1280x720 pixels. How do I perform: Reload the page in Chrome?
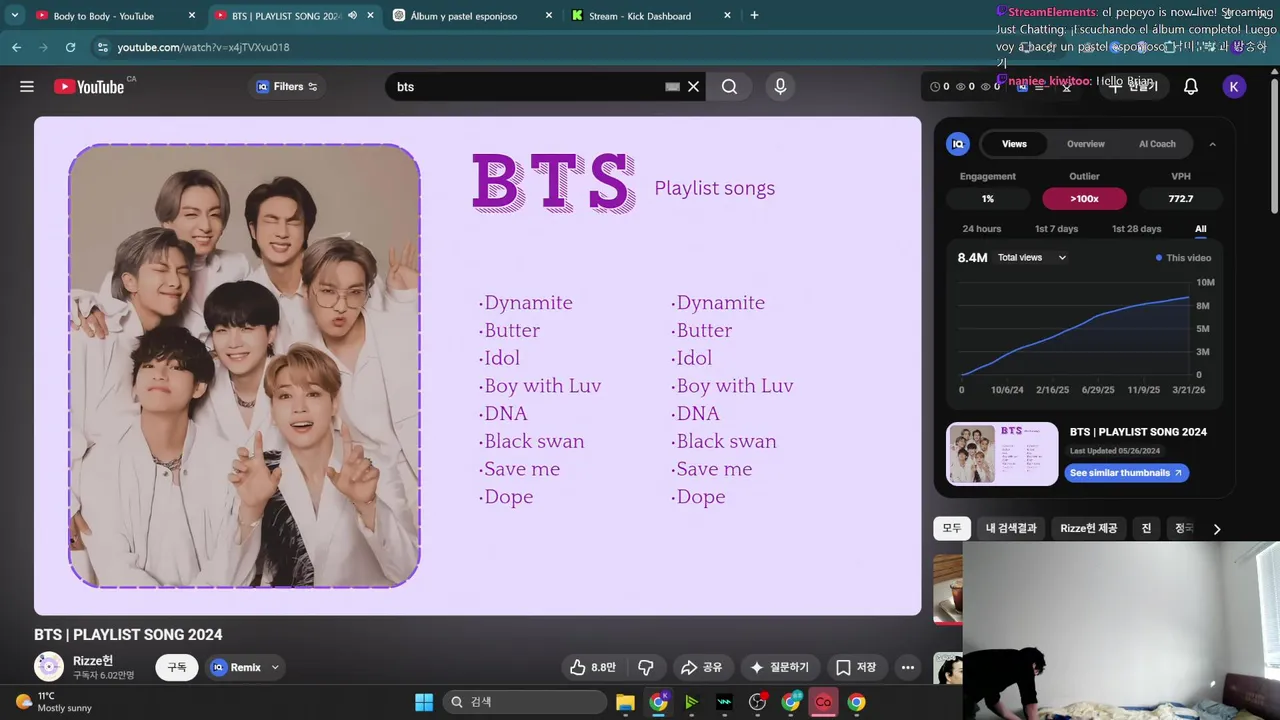70,47
